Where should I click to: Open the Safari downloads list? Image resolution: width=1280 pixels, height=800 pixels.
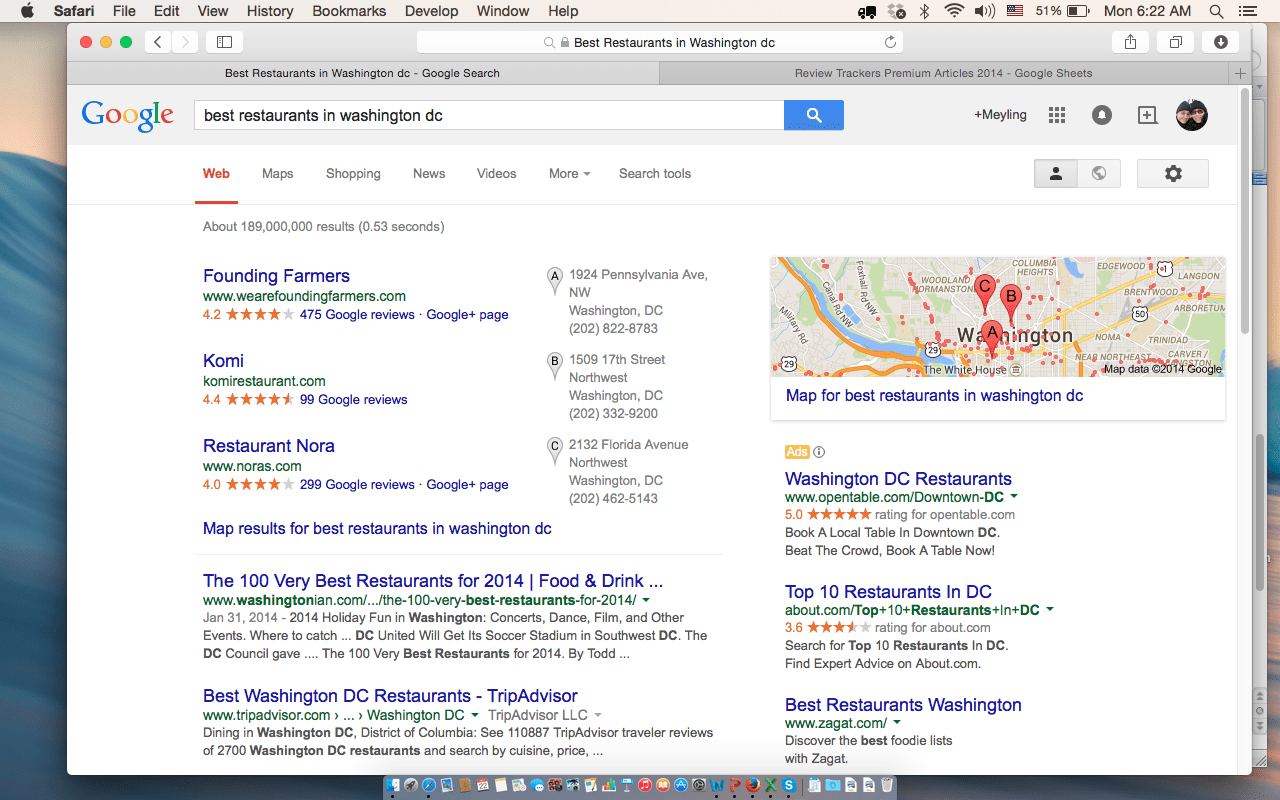[1221, 42]
